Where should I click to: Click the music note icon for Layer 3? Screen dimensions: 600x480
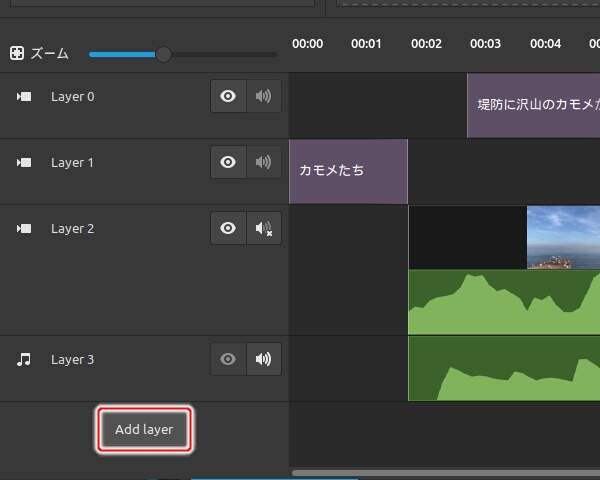click(24, 360)
